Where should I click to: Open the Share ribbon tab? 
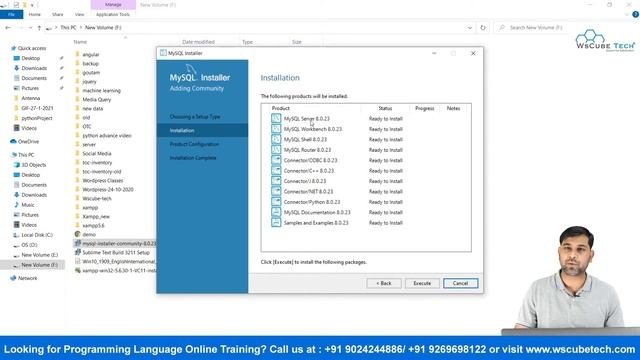pyautogui.click(x=58, y=14)
